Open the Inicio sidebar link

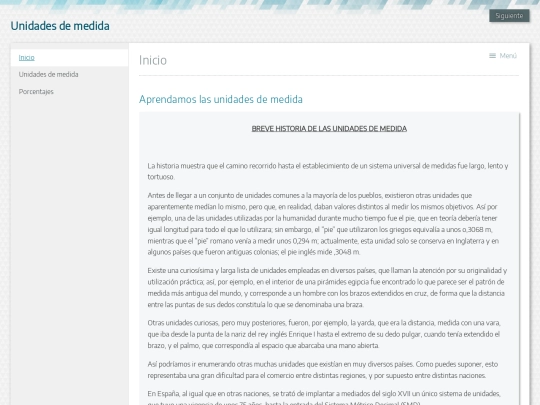[x=27, y=58]
